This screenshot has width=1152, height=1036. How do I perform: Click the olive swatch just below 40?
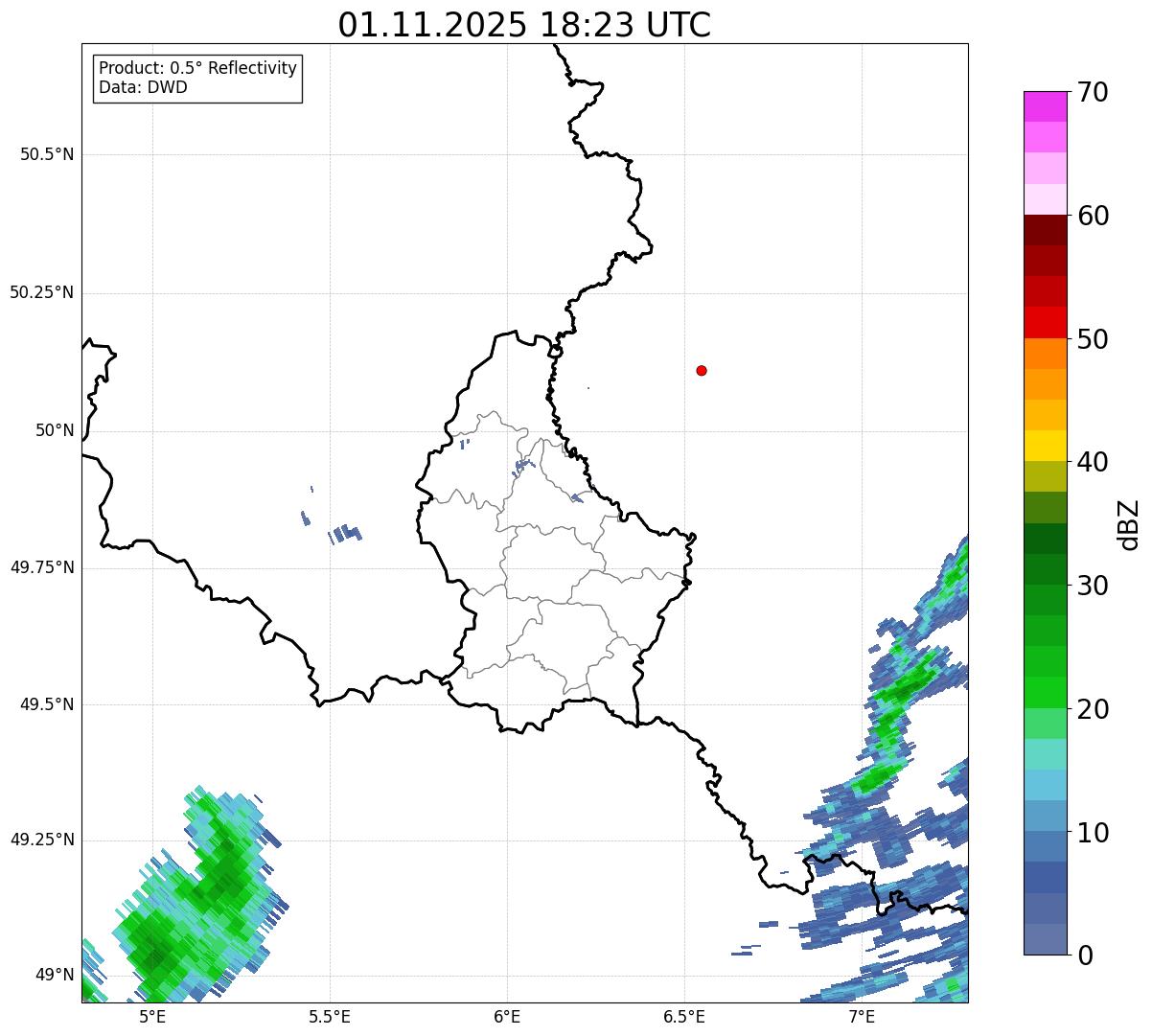click(x=1046, y=476)
